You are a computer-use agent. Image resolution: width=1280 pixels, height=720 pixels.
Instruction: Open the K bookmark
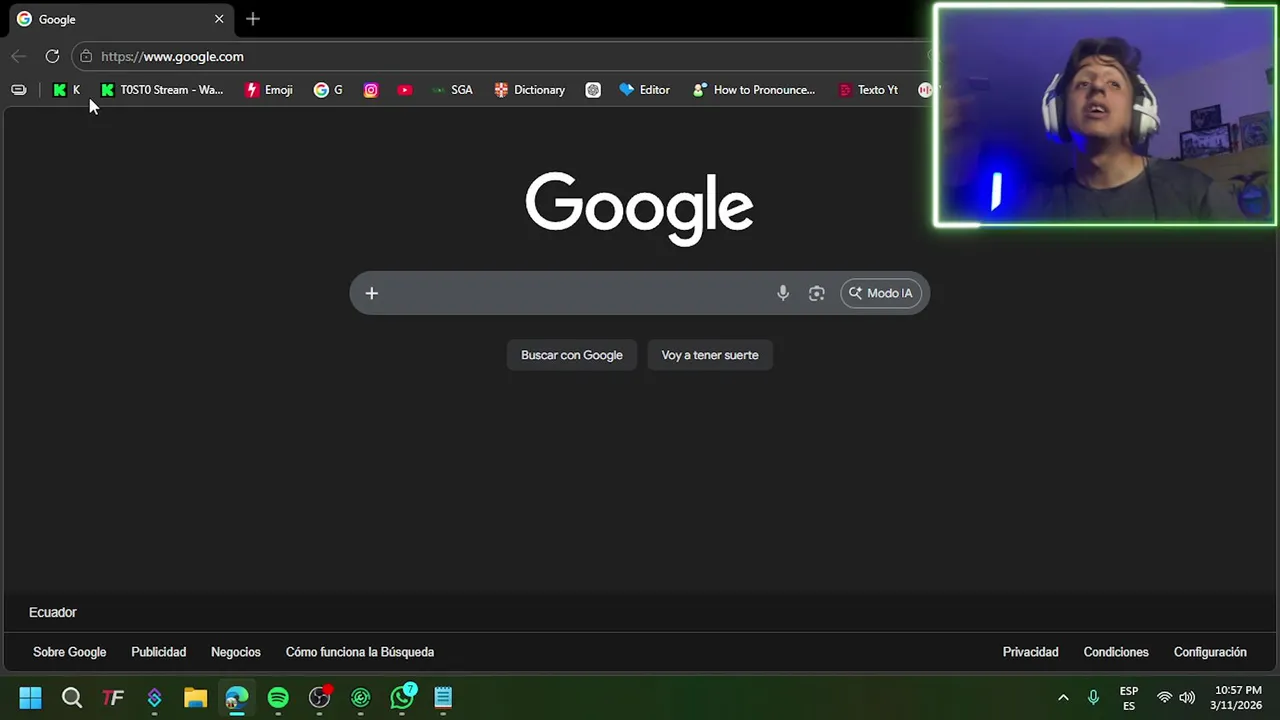tap(67, 90)
